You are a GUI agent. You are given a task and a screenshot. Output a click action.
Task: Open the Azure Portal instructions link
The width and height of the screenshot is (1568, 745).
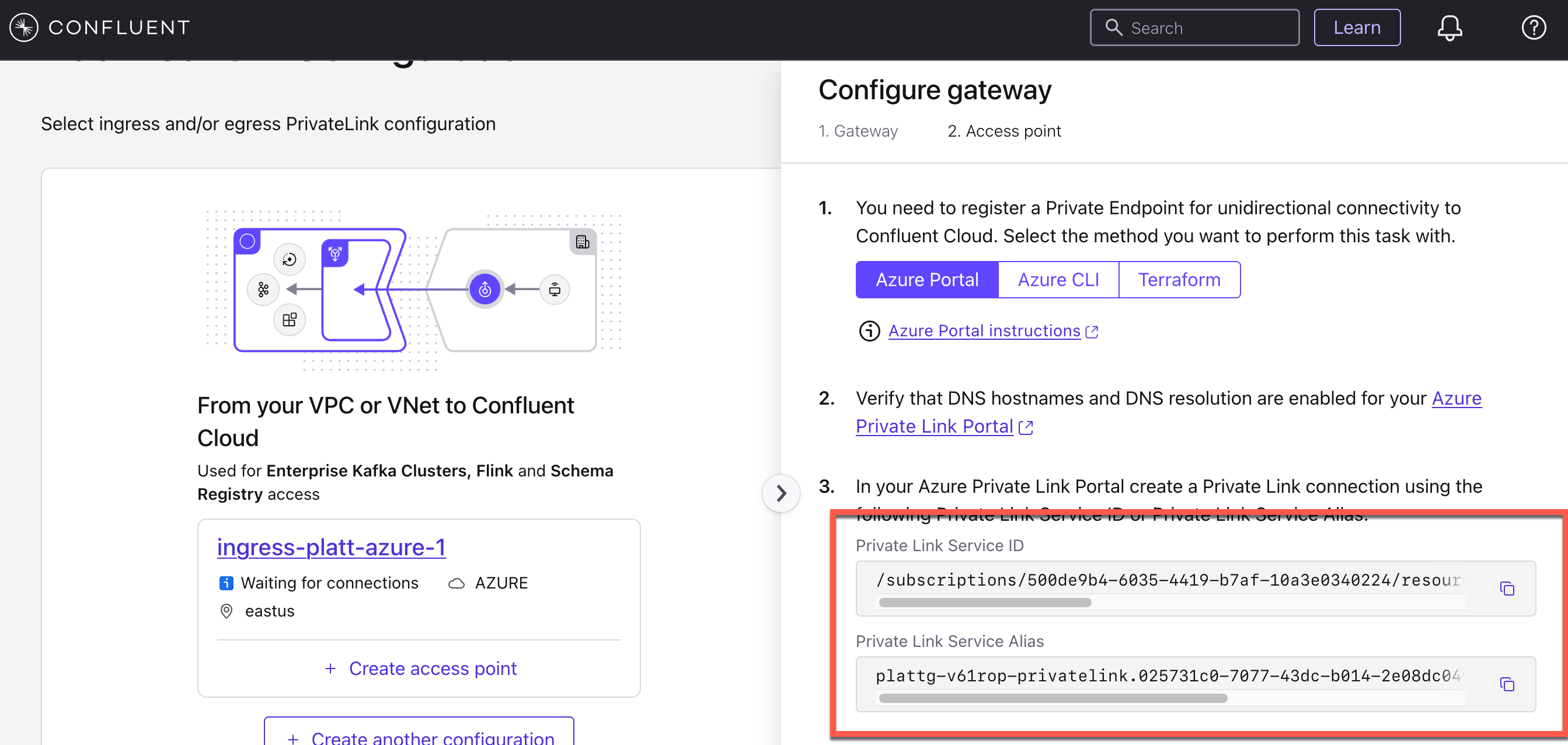point(984,330)
